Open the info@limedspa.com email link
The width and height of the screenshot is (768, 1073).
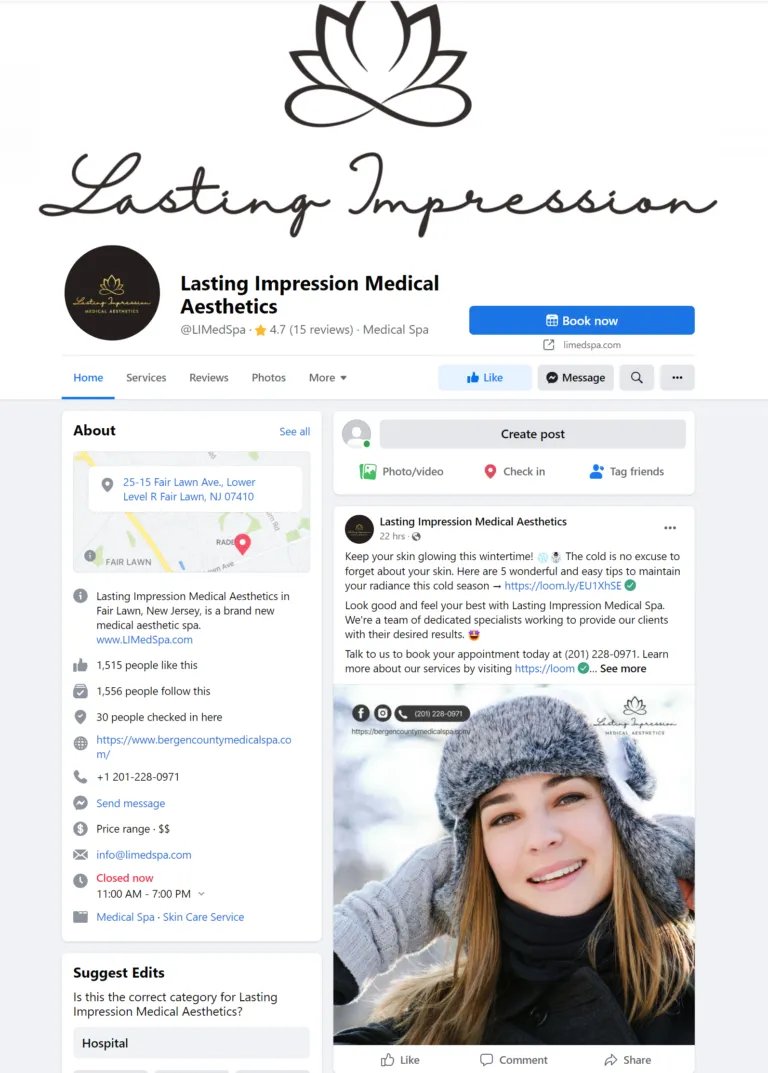tap(144, 855)
